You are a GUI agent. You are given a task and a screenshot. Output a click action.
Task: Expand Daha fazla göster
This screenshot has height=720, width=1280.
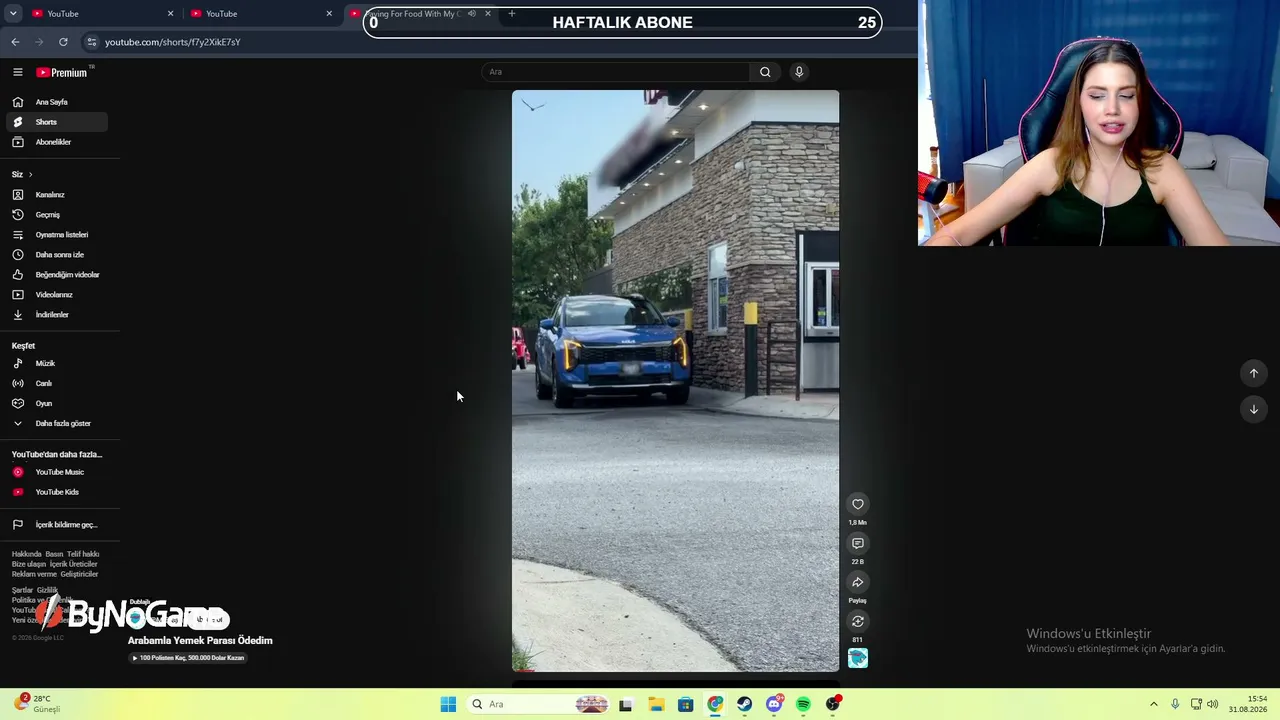tap(56, 424)
